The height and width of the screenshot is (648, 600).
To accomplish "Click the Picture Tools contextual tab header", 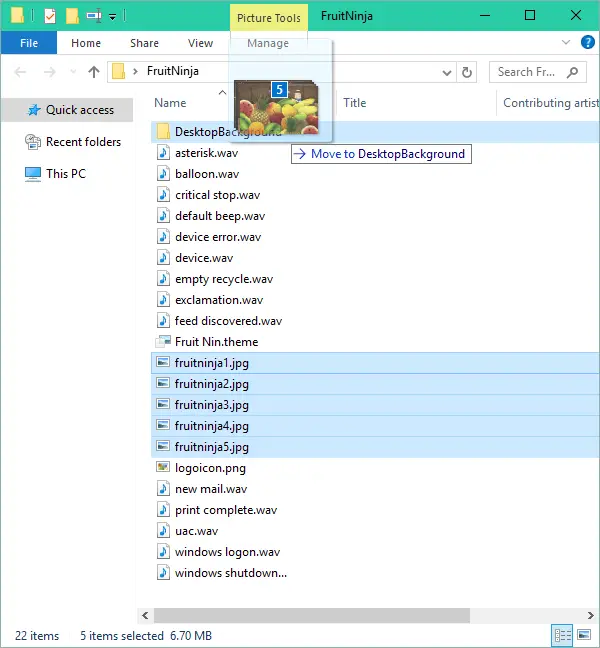I will point(269,18).
